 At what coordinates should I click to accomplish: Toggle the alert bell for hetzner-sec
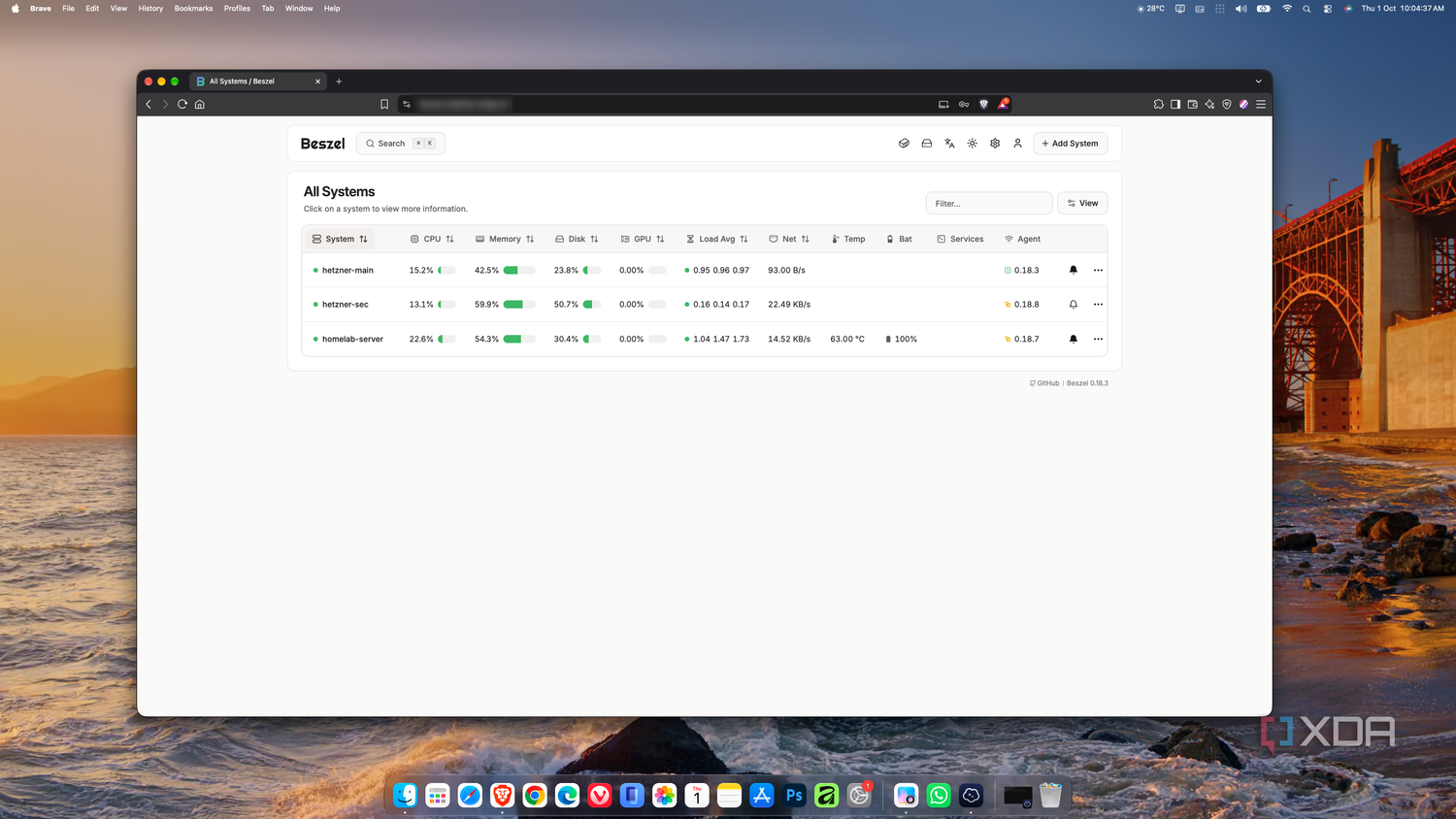(1073, 305)
